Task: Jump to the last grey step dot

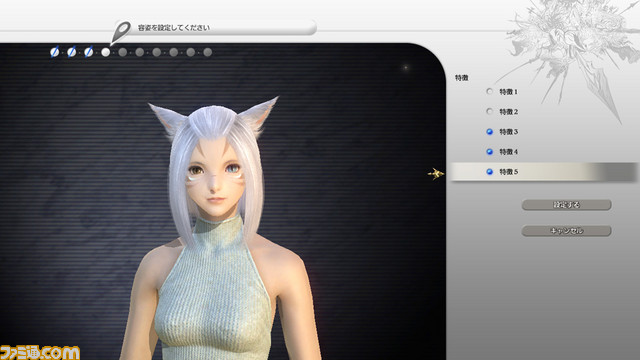Action: point(208,52)
